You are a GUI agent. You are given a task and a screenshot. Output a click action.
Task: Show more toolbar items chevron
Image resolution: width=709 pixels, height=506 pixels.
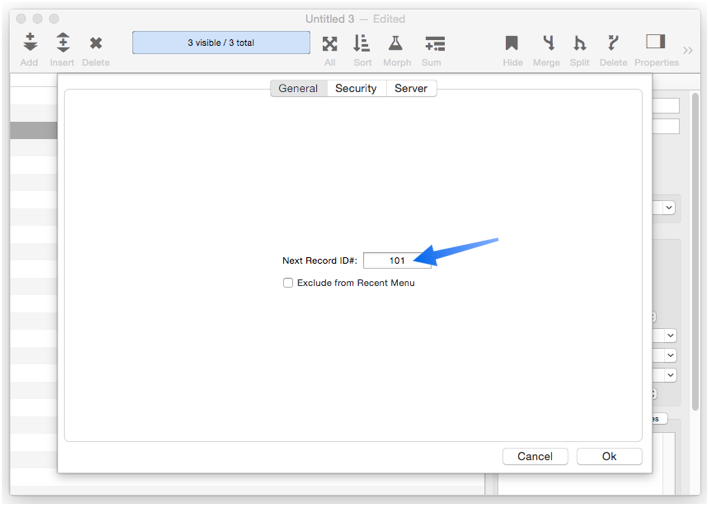688,50
